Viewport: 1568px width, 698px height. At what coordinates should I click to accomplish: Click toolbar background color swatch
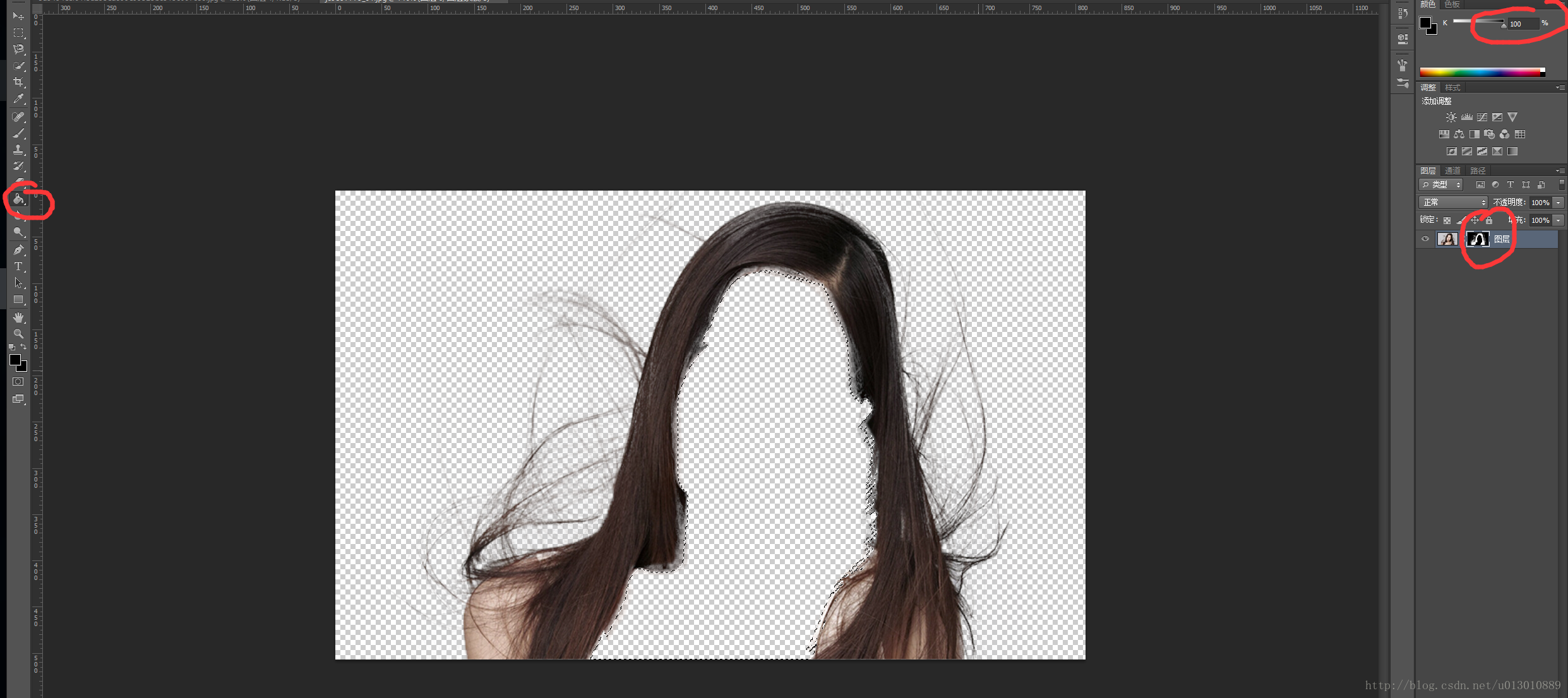24,367
